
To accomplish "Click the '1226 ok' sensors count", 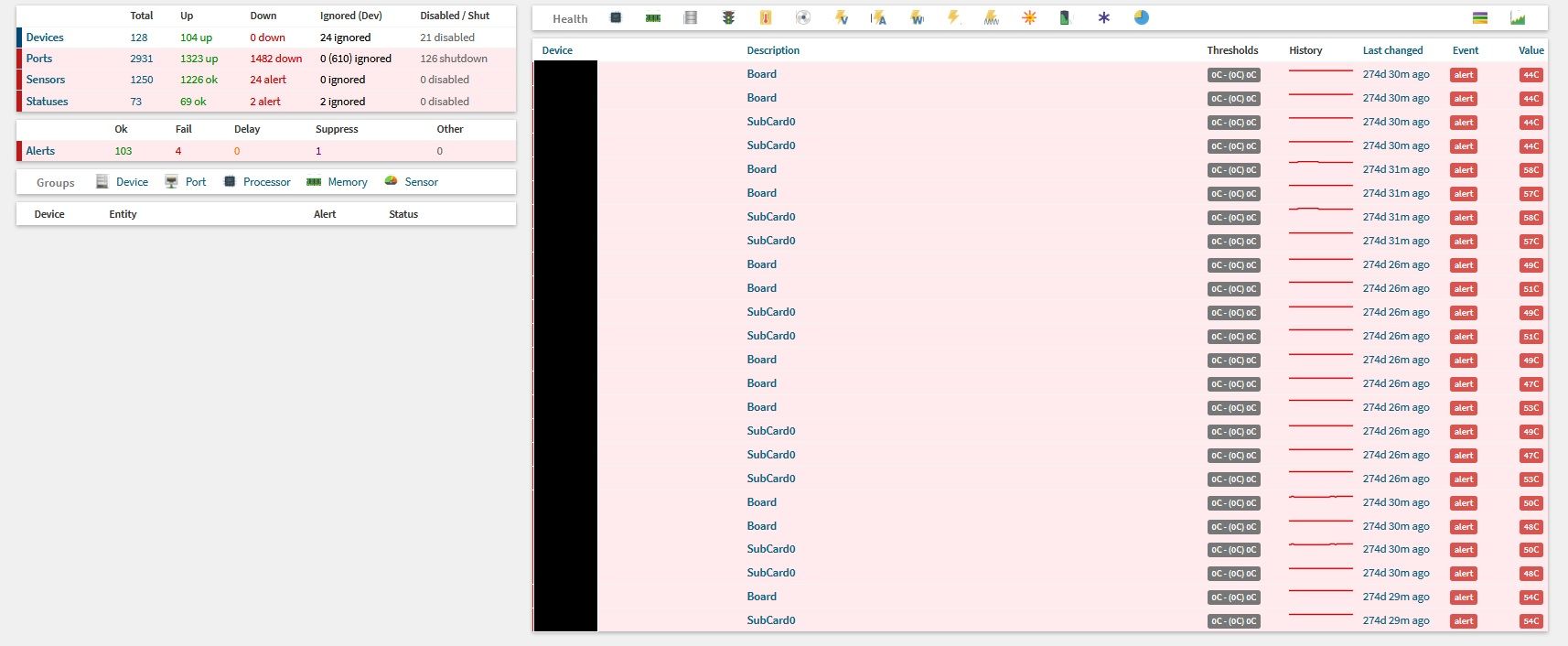I will click(199, 80).
